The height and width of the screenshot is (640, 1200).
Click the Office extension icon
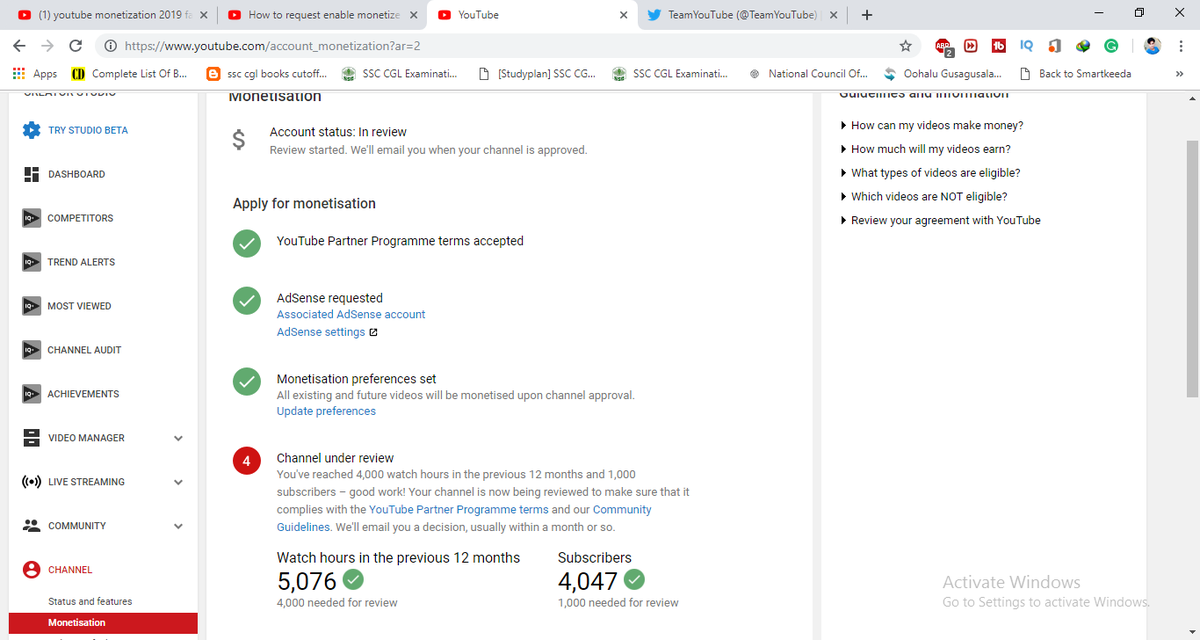tap(1054, 46)
